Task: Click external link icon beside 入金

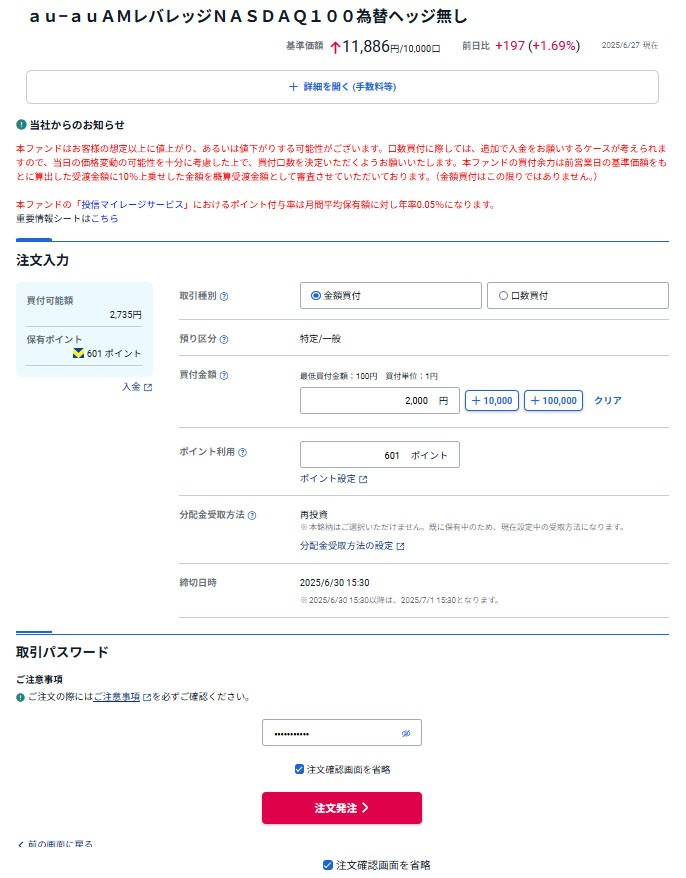Action: coord(148,387)
